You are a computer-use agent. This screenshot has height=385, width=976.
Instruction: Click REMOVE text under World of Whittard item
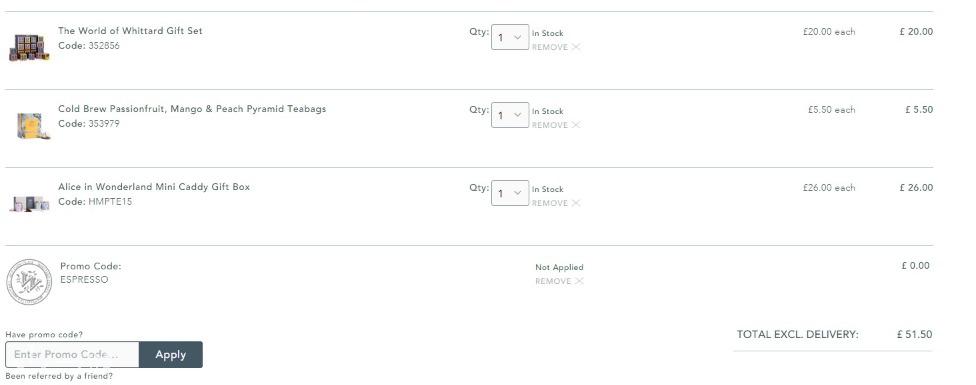pyautogui.click(x=550, y=47)
